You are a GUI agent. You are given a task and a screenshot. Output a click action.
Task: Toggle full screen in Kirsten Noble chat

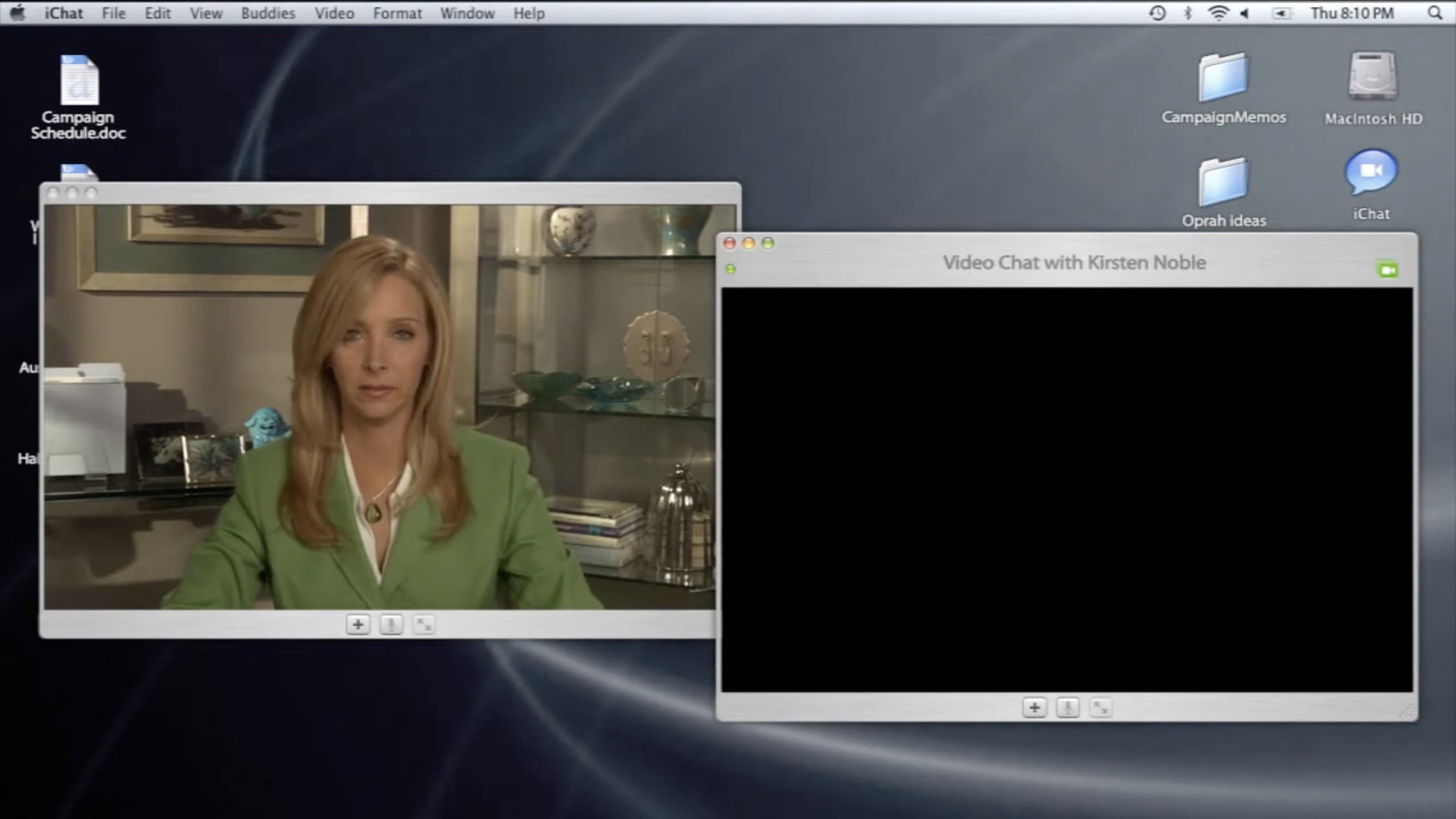coord(1101,707)
